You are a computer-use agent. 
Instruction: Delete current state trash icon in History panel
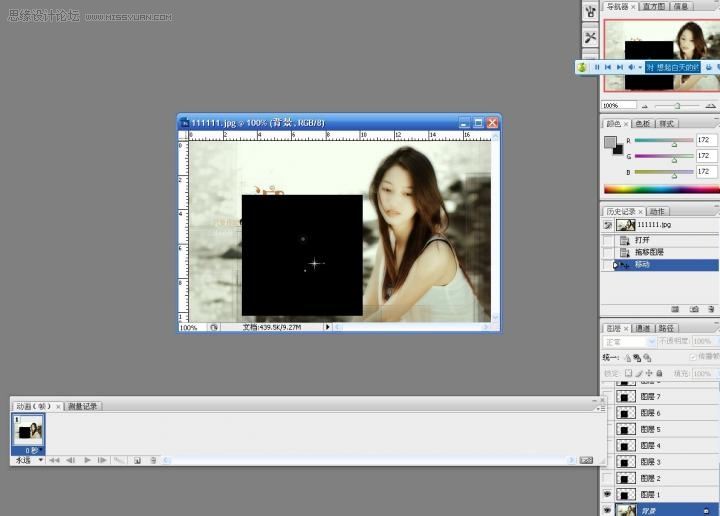(x=711, y=309)
